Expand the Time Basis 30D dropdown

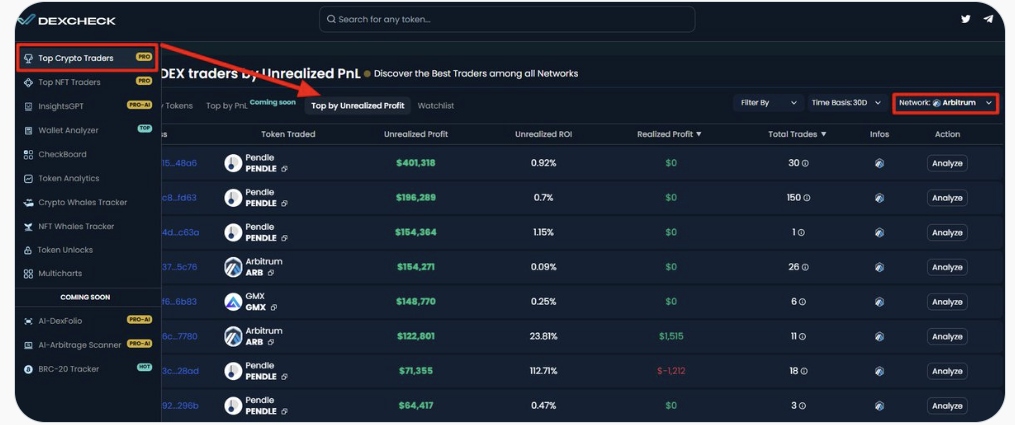click(846, 103)
